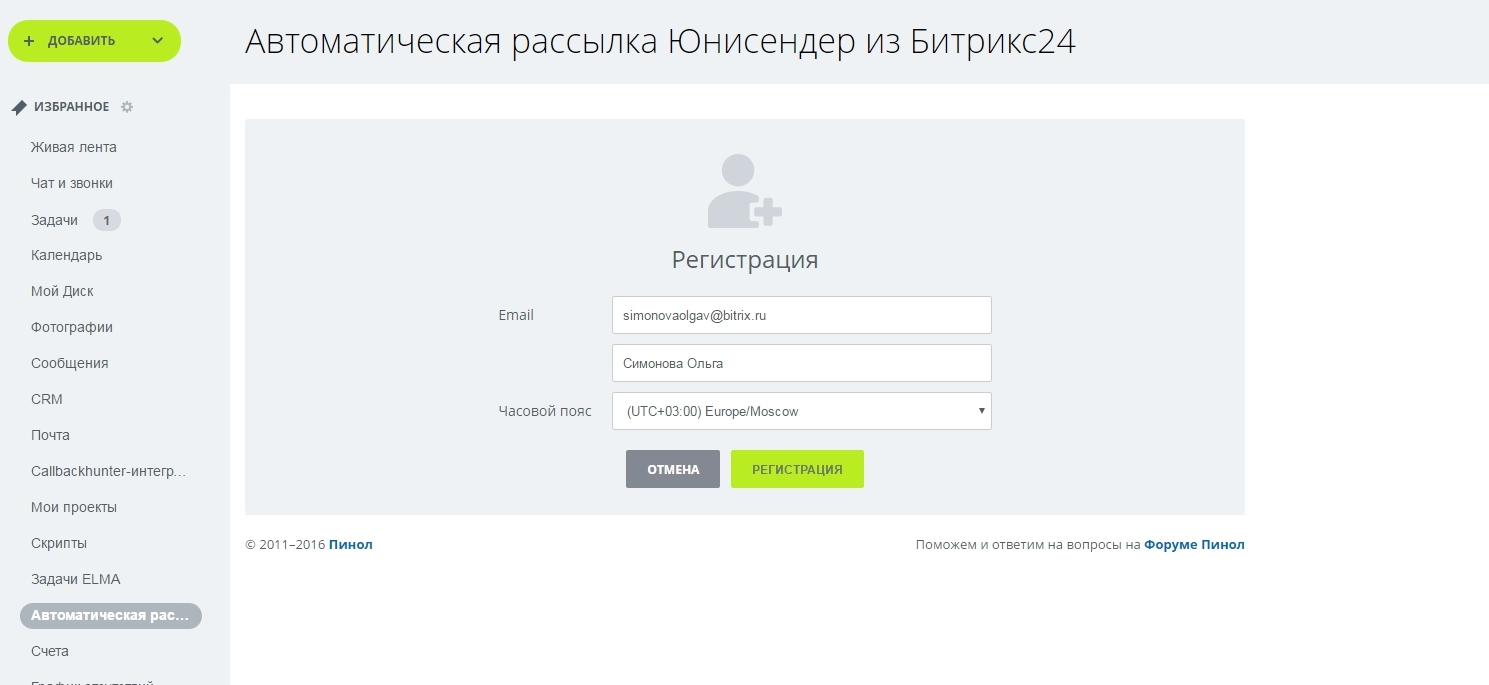Image resolution: width=1489 pixels, height=685 pixels.
Task: Expand the Добавить button chevron
Action: (x=157, y=41)
